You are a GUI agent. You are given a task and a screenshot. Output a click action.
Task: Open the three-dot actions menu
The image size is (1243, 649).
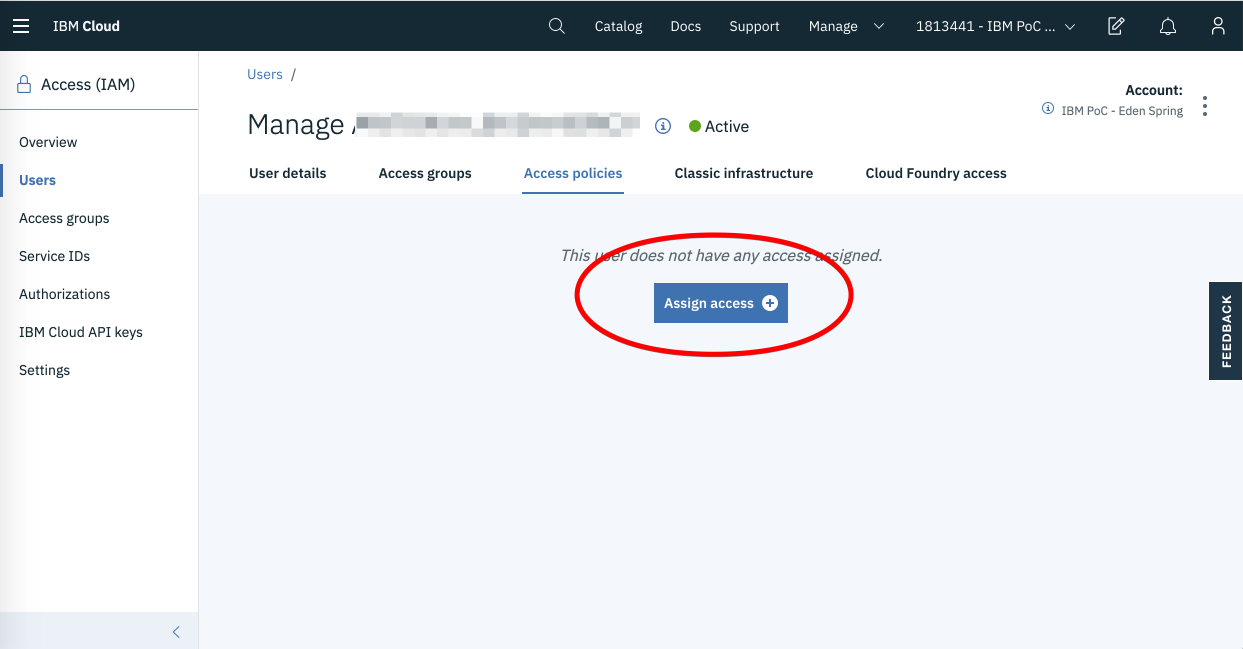tap(1205, 106)
